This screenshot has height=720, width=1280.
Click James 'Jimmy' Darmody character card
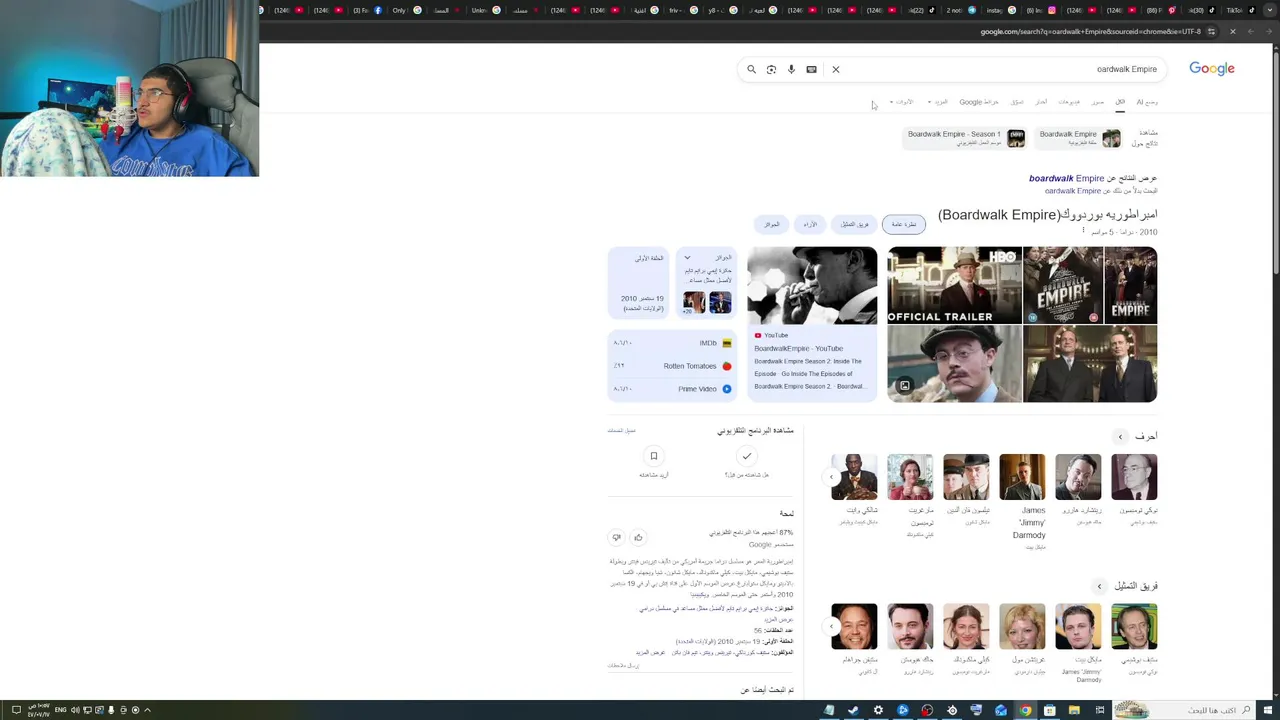(x=1022, y=502)
